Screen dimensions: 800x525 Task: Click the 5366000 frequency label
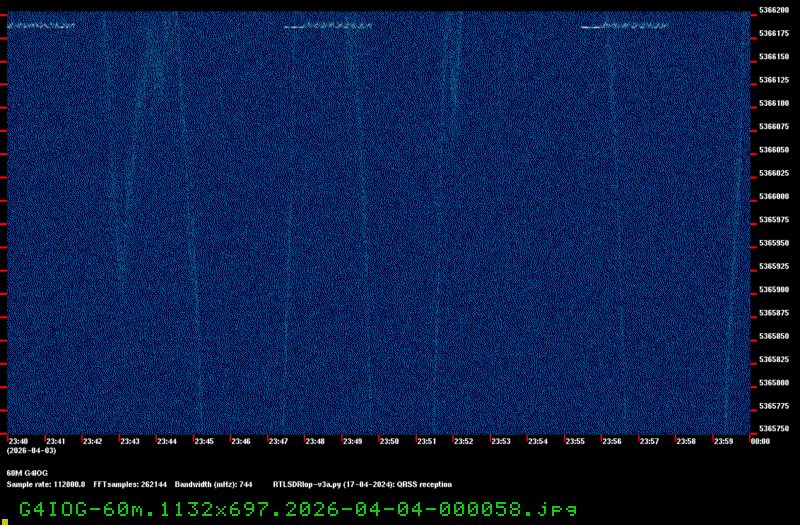(x=774, y=196)
